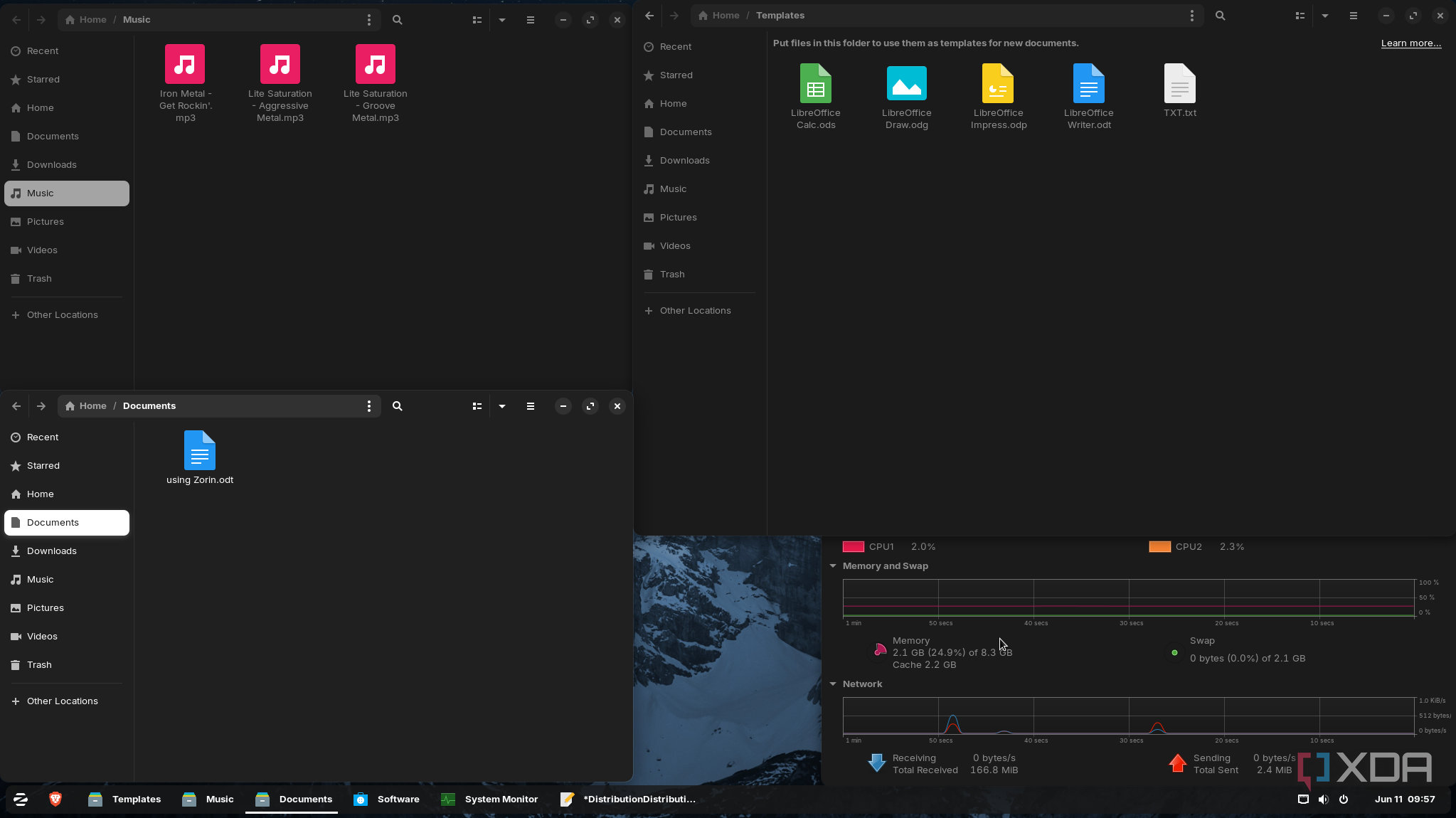This screenshot has width=1456, height=818.
Task: Click the CPU2 color swatch
Action: (1160, 547)
